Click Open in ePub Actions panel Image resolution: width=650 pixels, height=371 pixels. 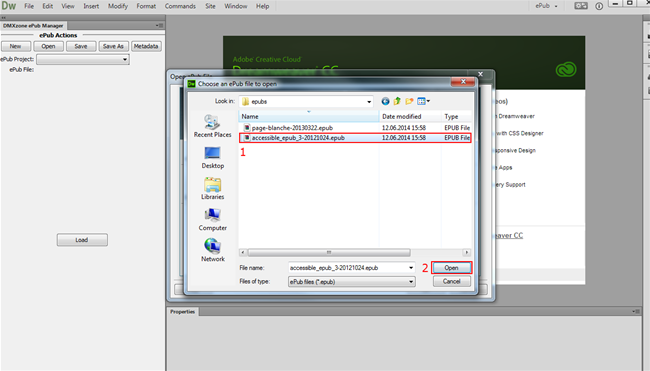pyautogui.click(x=48, y=46)
